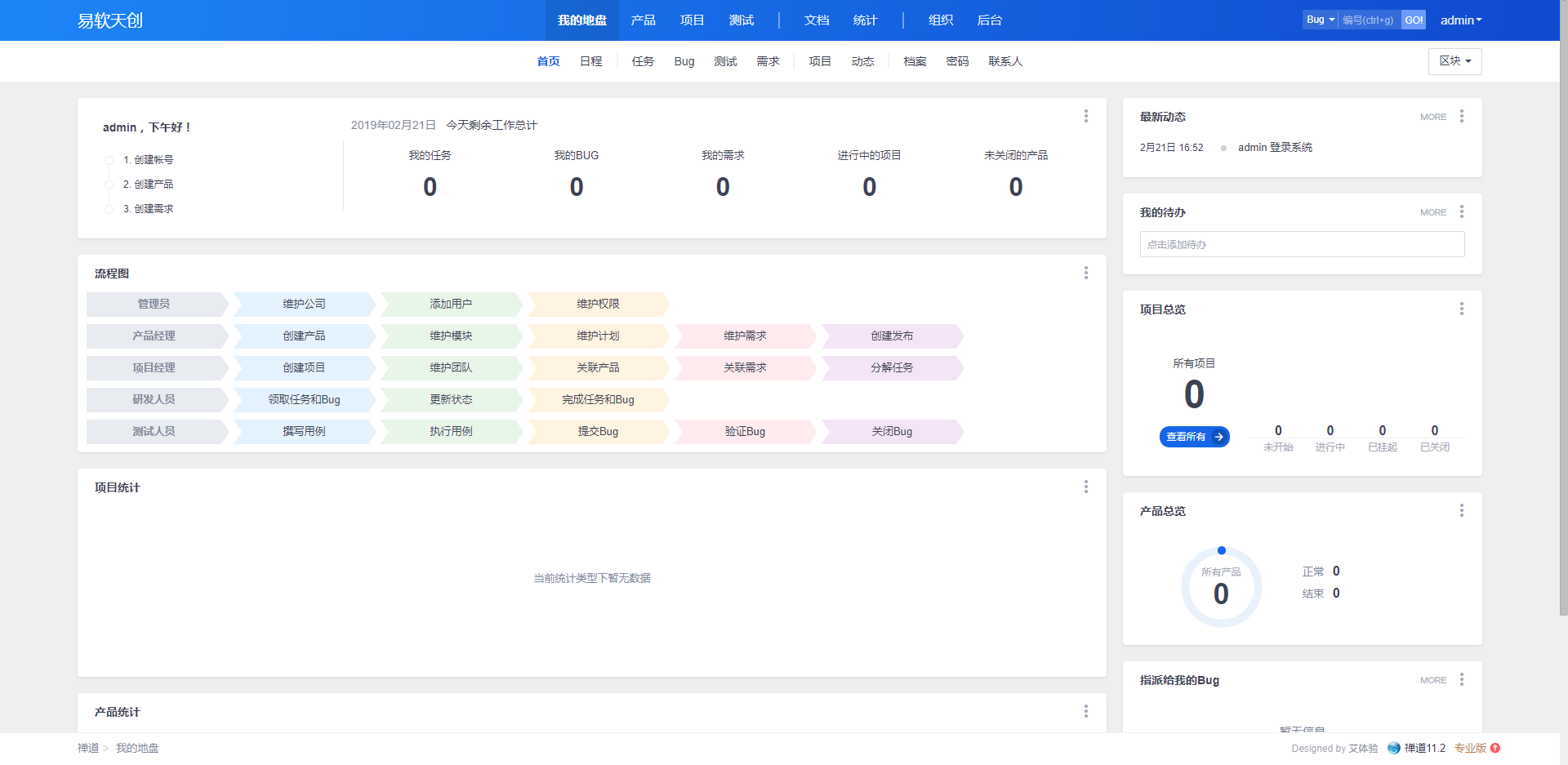Click the 1. 创建帐号 step link
This screenshot has width=1568, height=765.
[148, 160]
